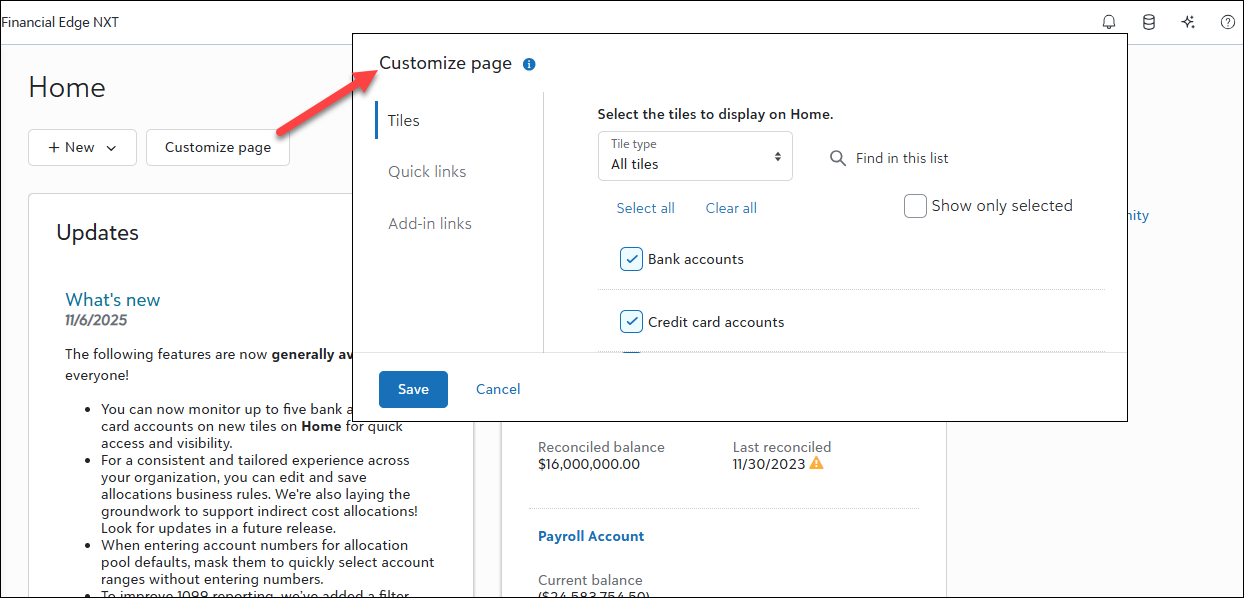Click the database icon in top bar
Viewport: 1244px width, 598px height.
pyautogui.click(x=1149, y=22)
